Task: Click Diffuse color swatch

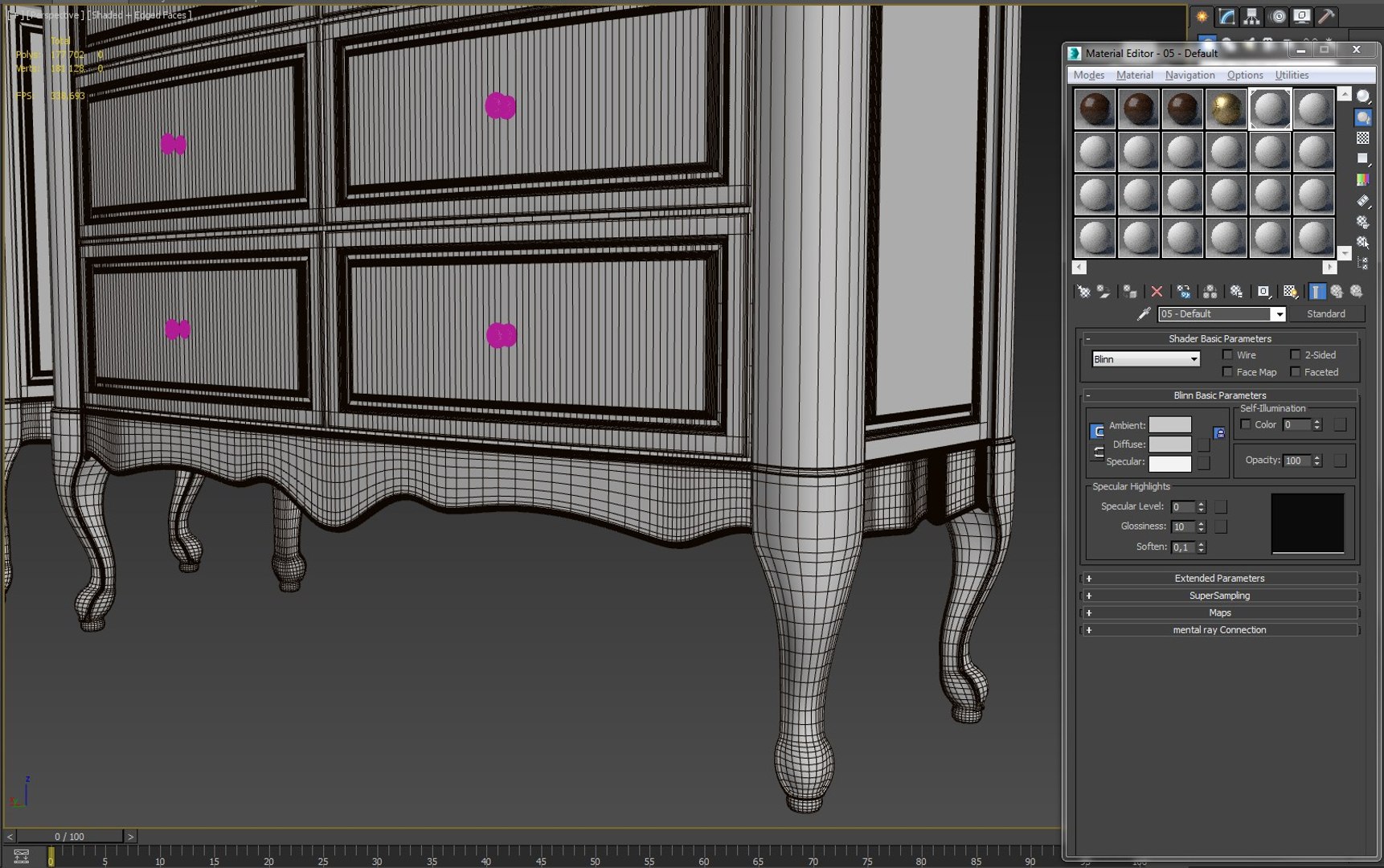Action: [x=1169, y=444]
